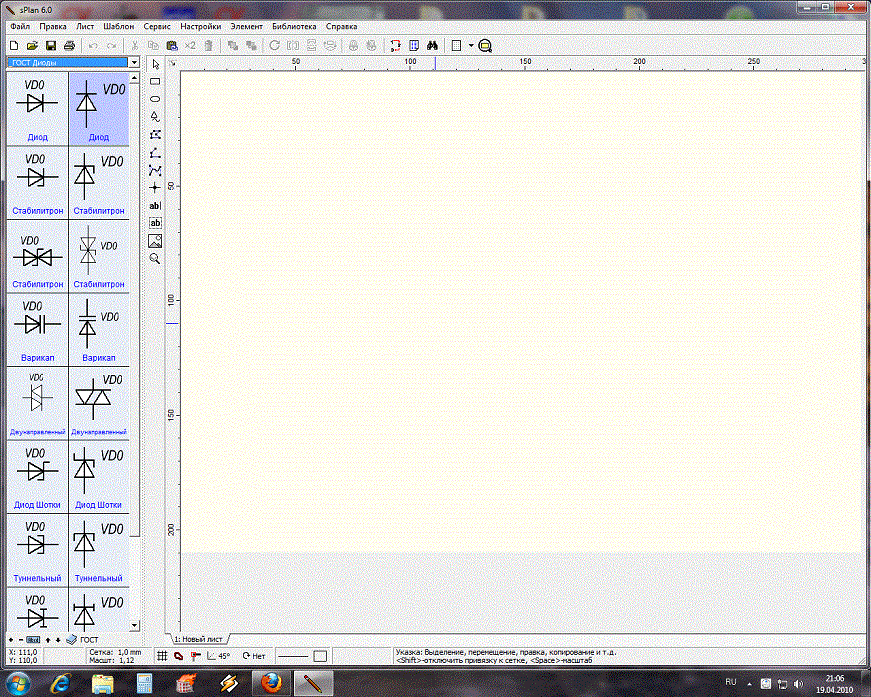
Task: Open the 'Библиотека' menu
Action: pos(292,26)
